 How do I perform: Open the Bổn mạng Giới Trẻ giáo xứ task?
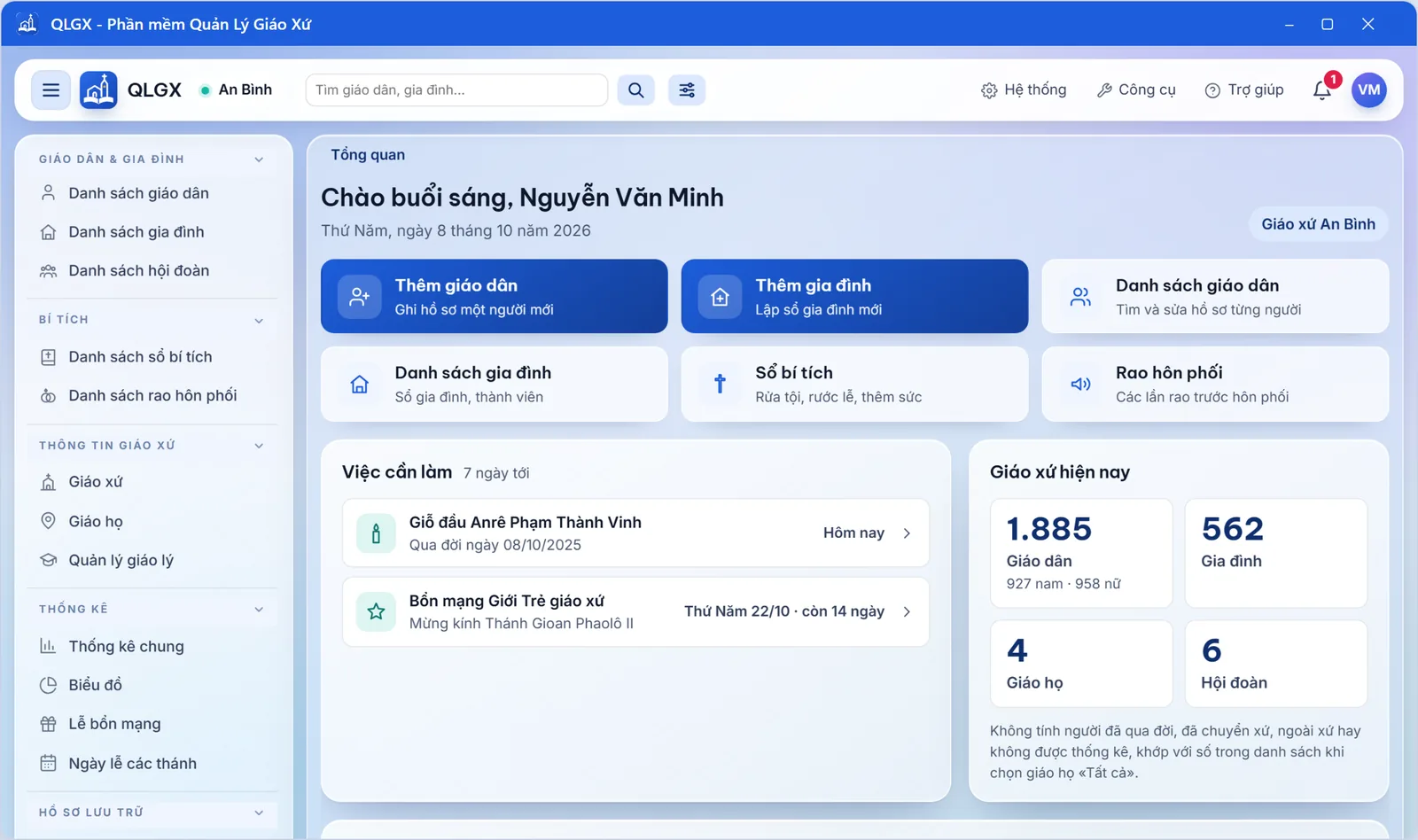[635, 611]
